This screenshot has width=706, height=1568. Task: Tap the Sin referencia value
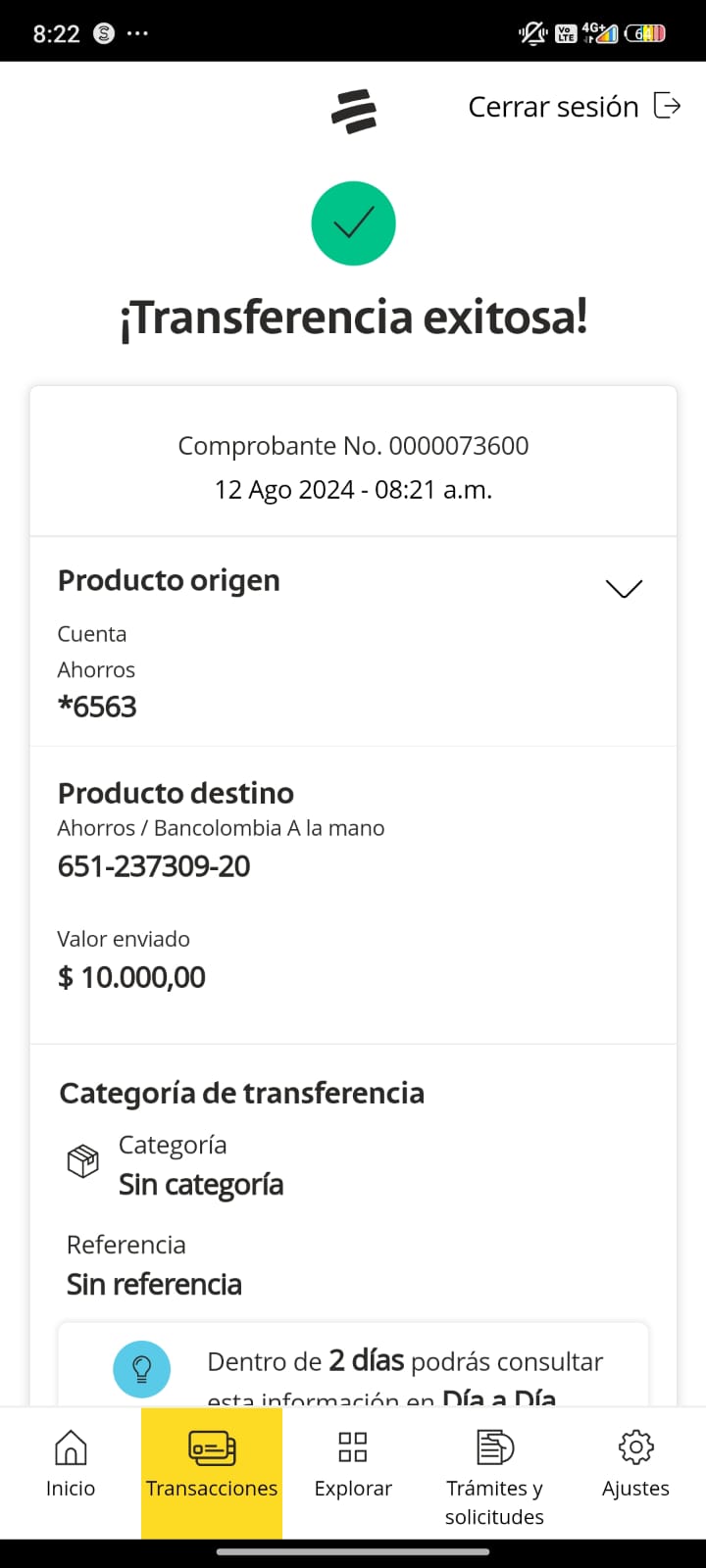[x=154, y=1284]
